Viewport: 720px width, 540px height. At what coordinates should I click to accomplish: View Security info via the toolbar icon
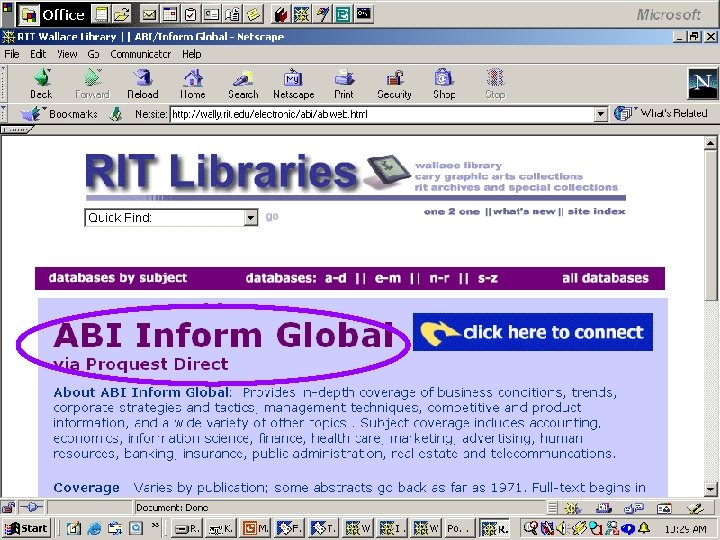pyautogui.click(x=394, y=84)
